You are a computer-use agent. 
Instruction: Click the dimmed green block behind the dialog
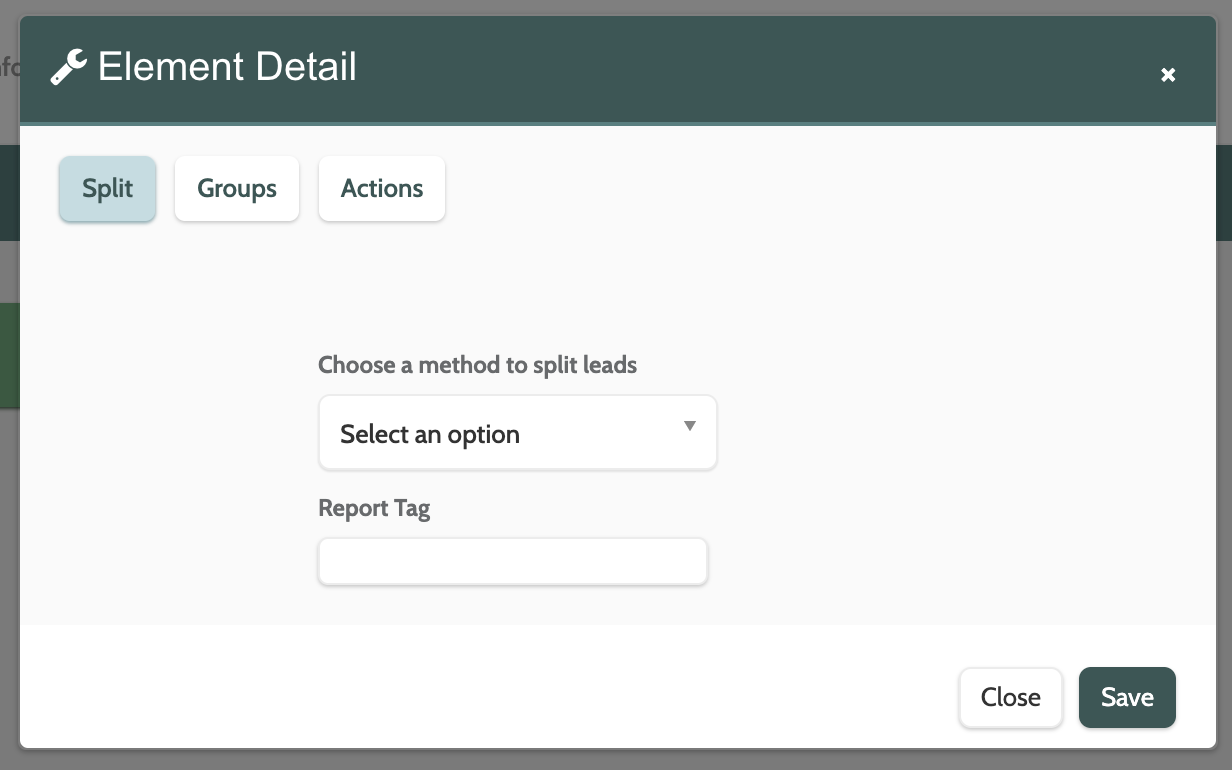coord(9,355)
